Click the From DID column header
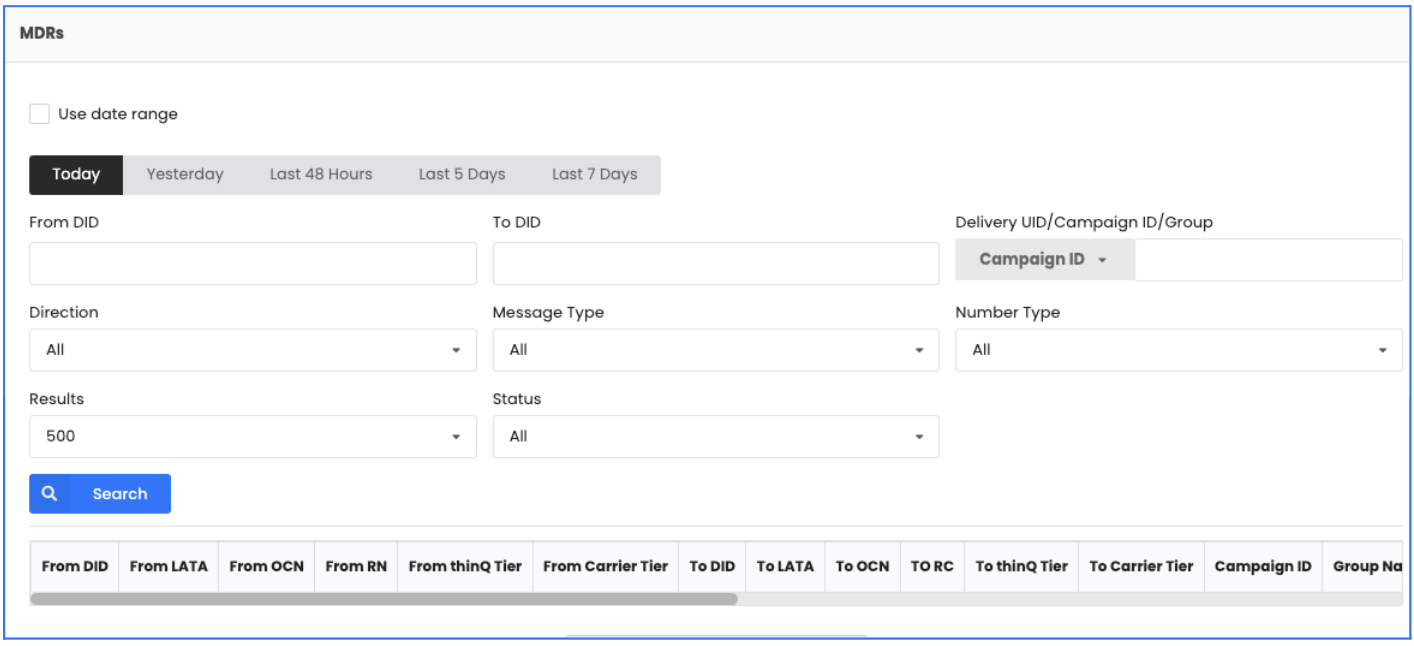The width and height of the screenshot is (1414, 646). pyautogui.click(x=74, y=566)
